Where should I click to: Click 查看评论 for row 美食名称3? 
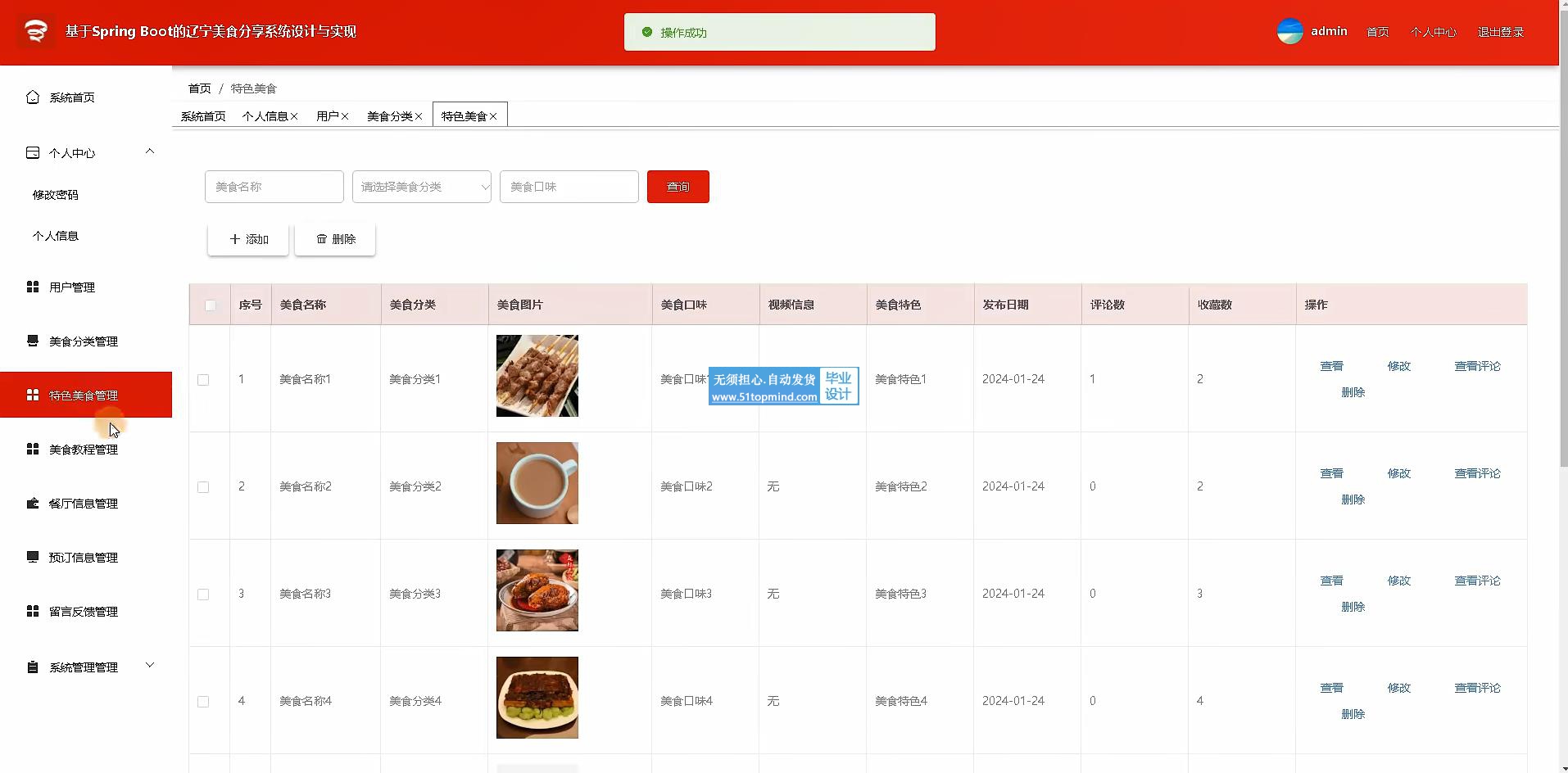point(1478,581)
